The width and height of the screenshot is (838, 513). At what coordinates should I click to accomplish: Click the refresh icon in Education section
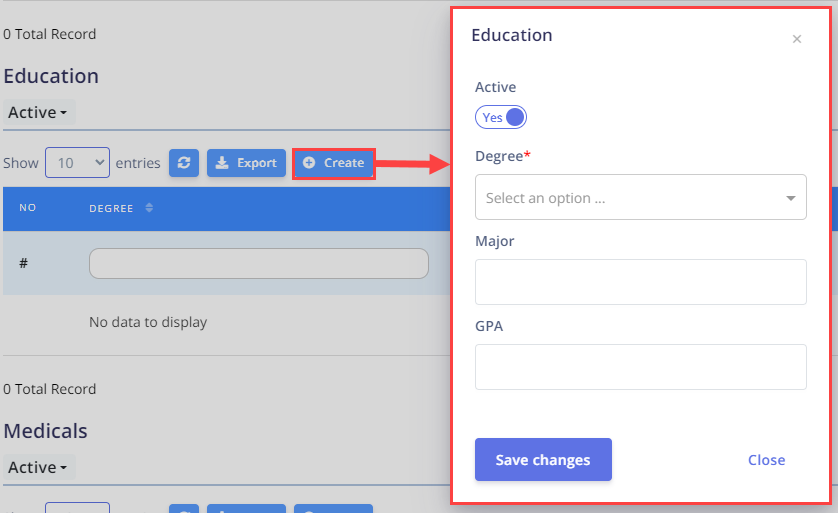(x=184, y=163)
